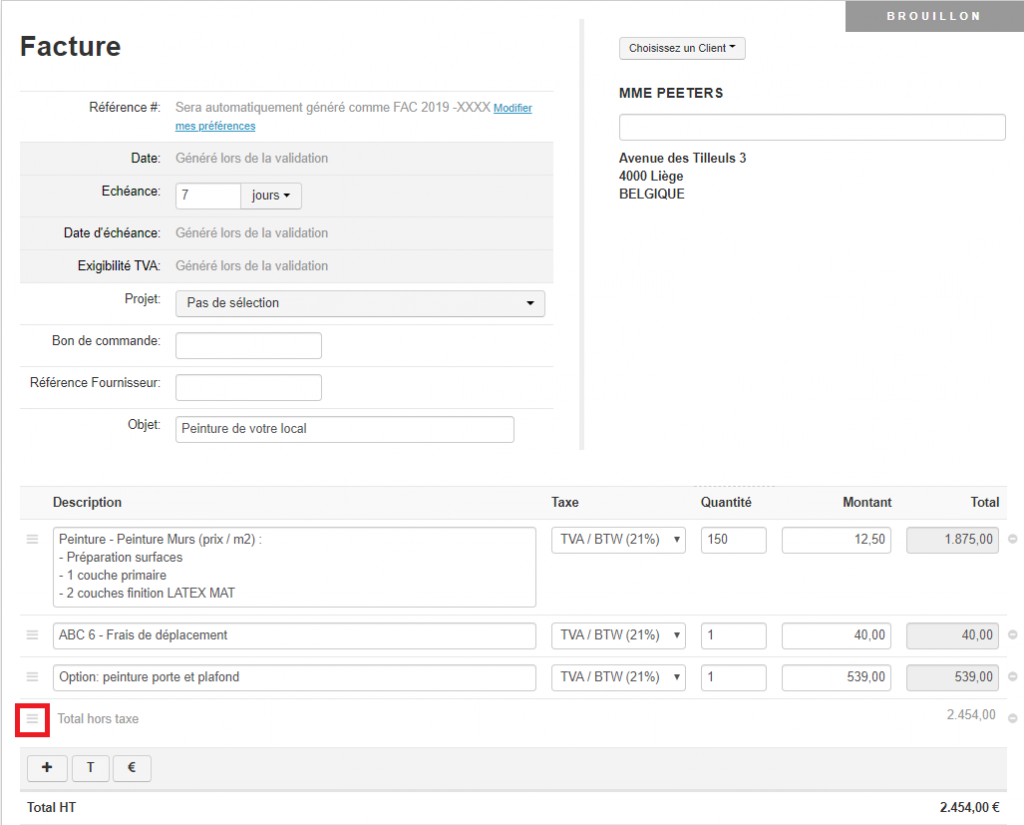
Task: Click the euro symbol button
Action: click(x=132, y=768)
